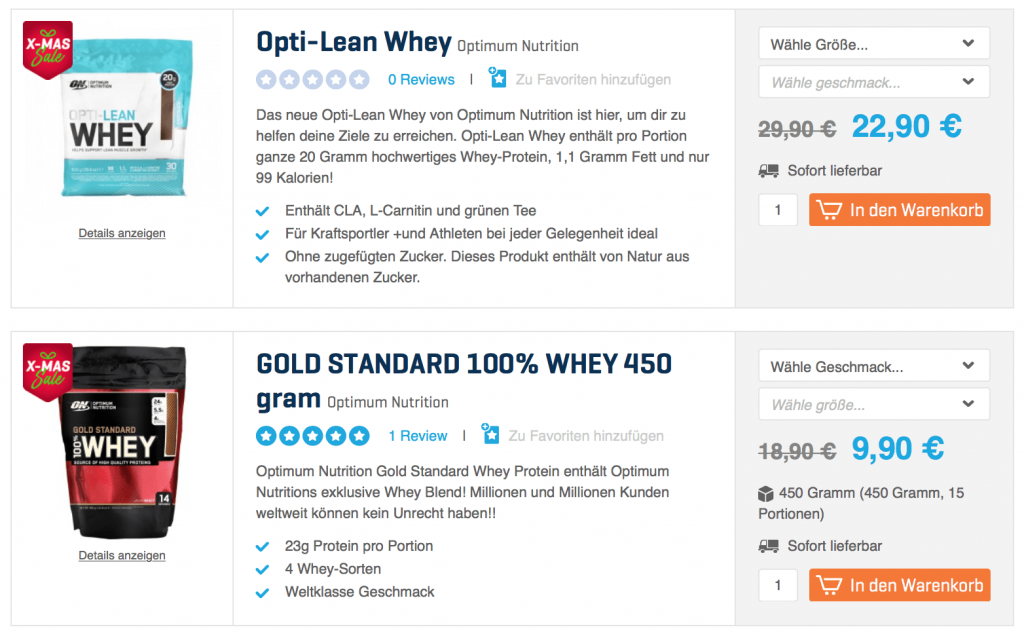Click favorites star icon for Opti-Lean Whey
Viewport: 1024px width, 638px height.
(x=498, y=78)
